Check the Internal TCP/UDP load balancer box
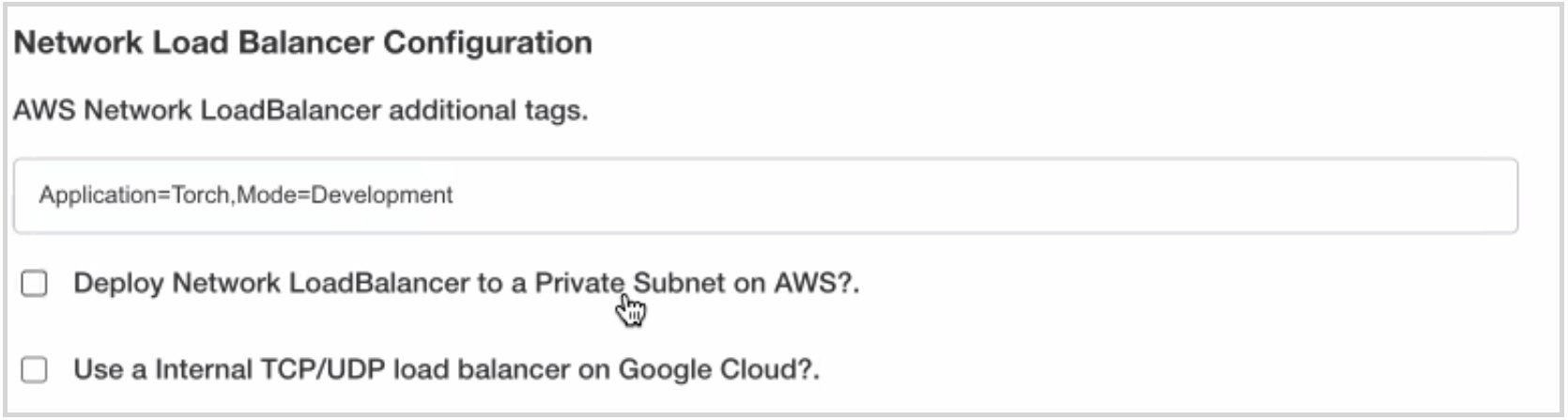The image size is (1568, 420). [x=35, y=369]
